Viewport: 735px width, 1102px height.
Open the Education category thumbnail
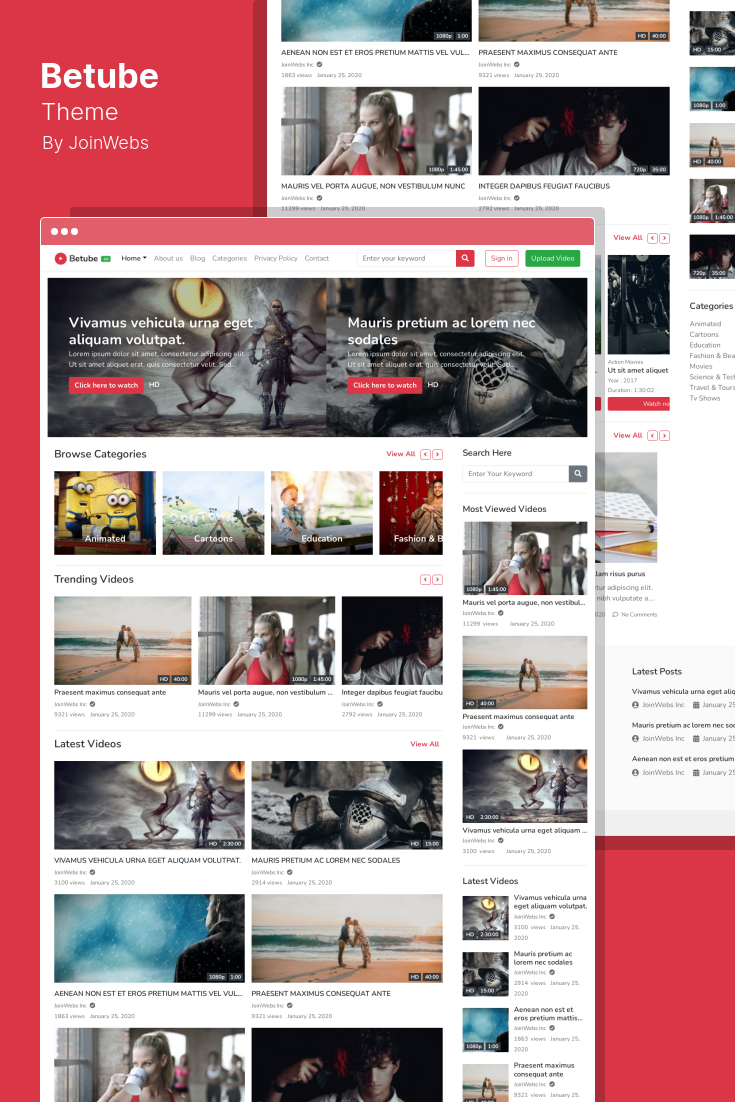click(x=322, y=513)
